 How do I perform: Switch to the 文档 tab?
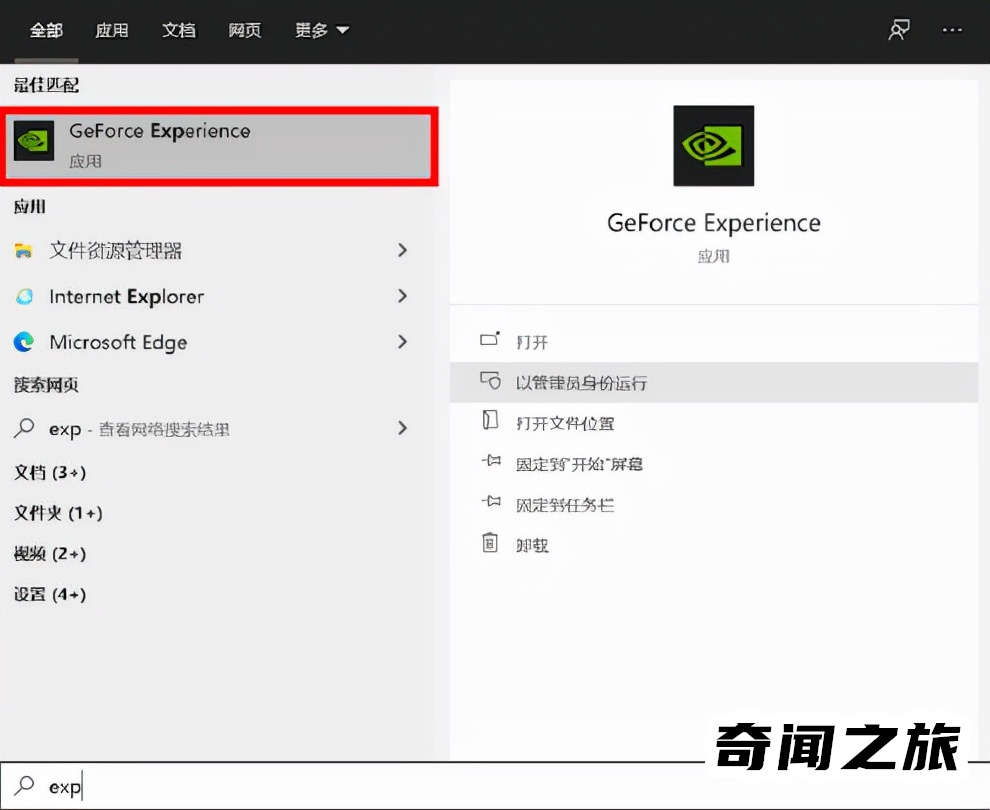(x=179, y=30)
